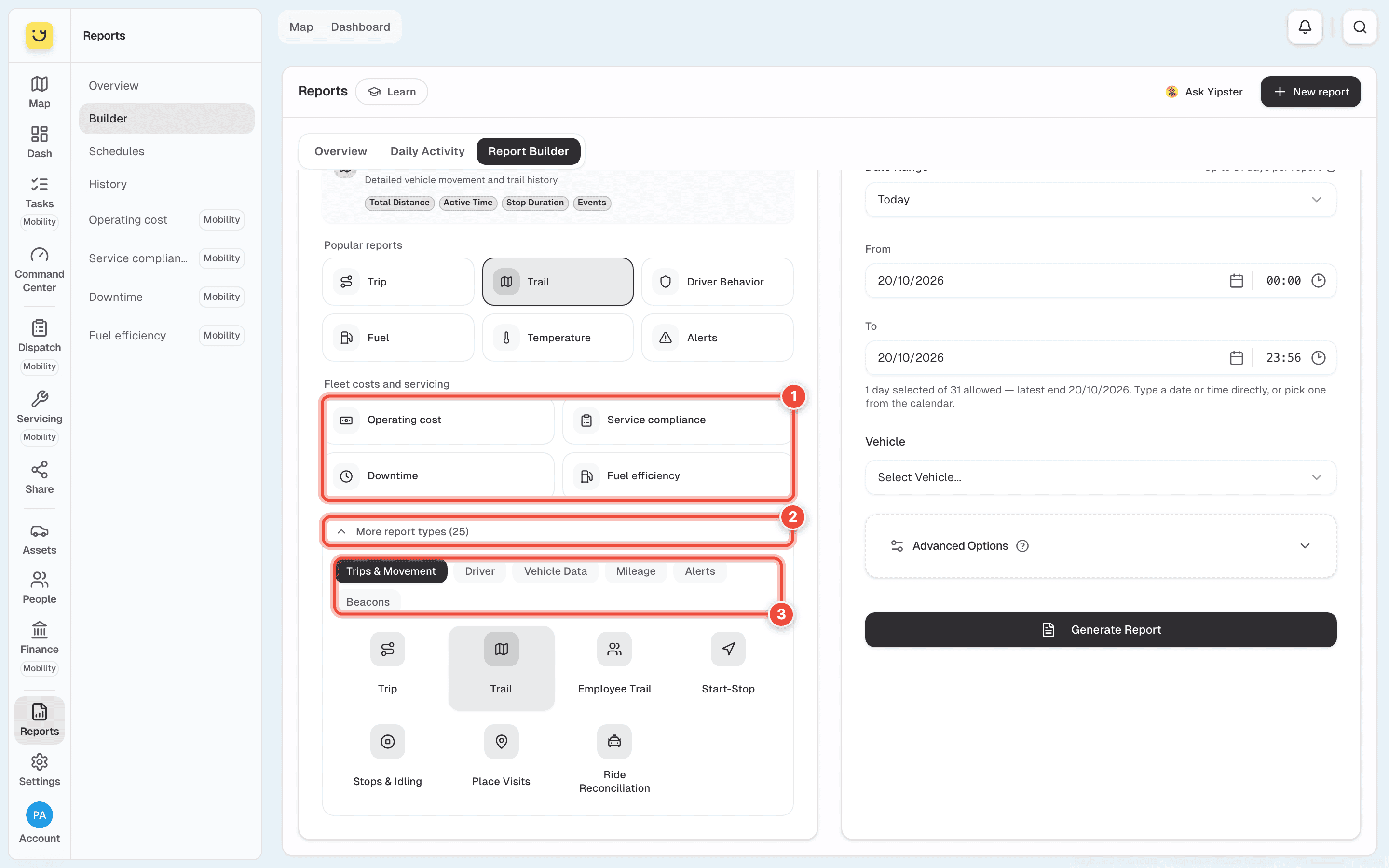This screenshot has width=1389, height=868.
Task: Click the New report button
Action: pyautogui.click(x=1310, y=92)
